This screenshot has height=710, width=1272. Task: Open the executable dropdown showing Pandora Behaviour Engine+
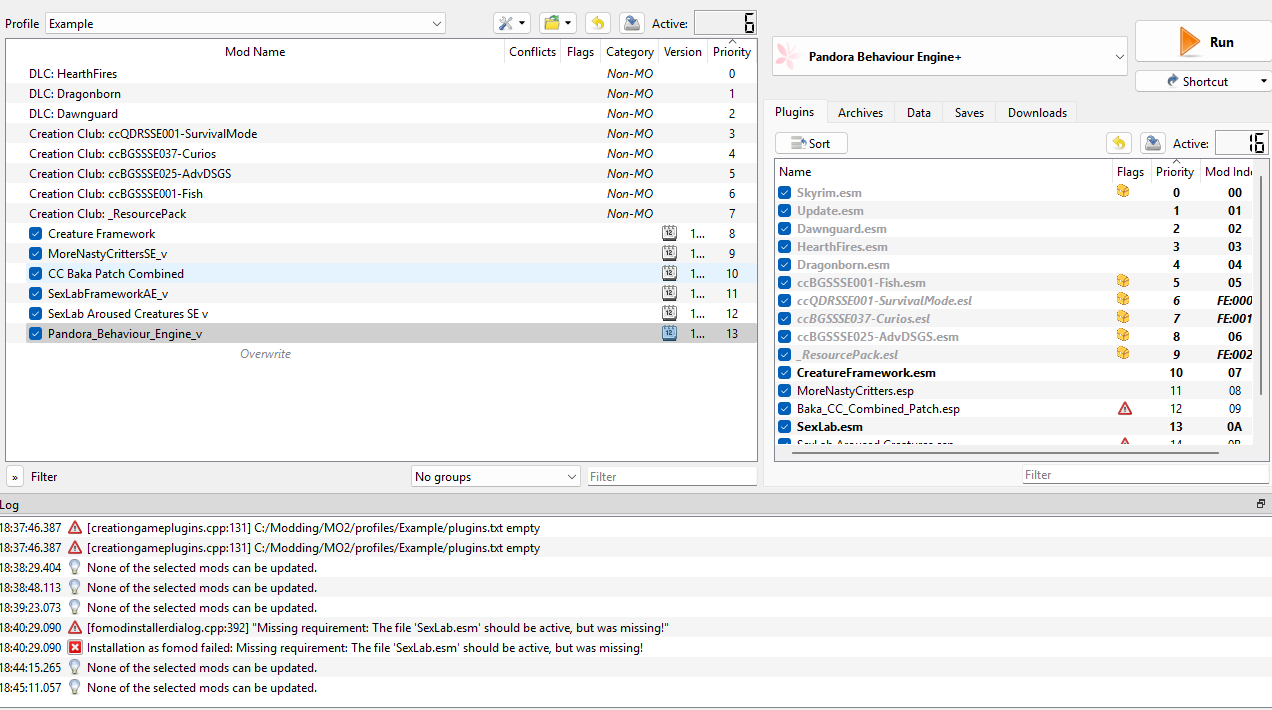click(x=950, y=57)
